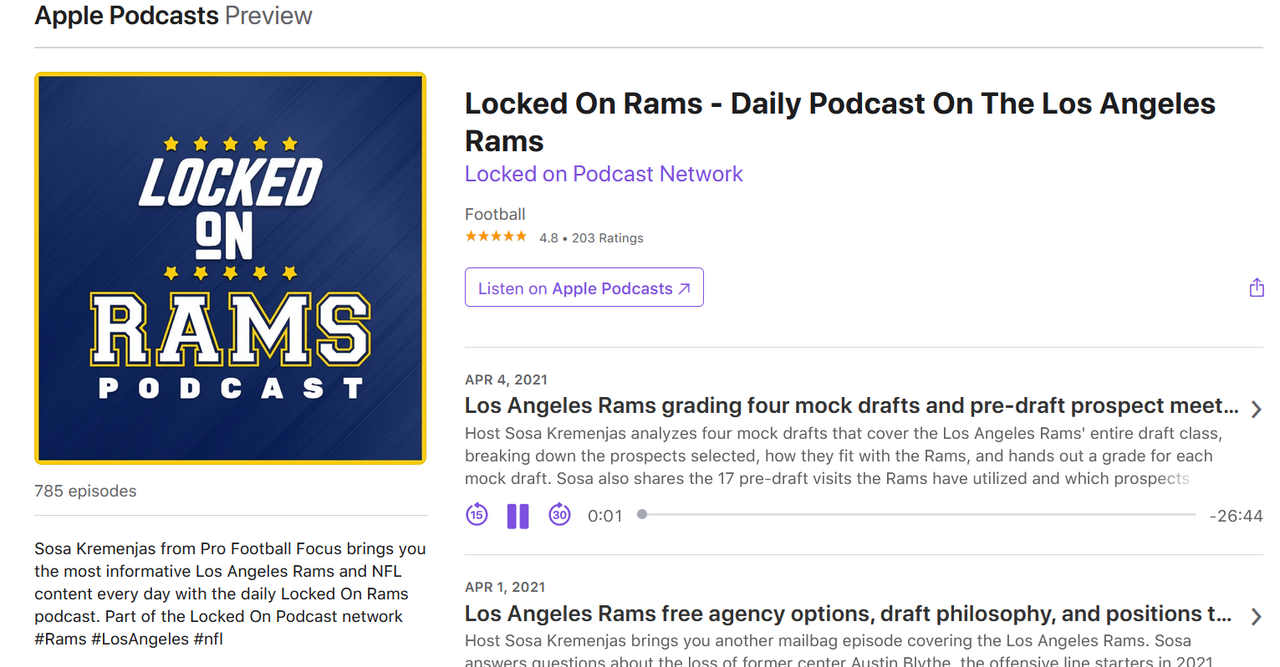Skip forward 30 seconds
Screen dimensions: 1280x667
click(x=559, y=515)
